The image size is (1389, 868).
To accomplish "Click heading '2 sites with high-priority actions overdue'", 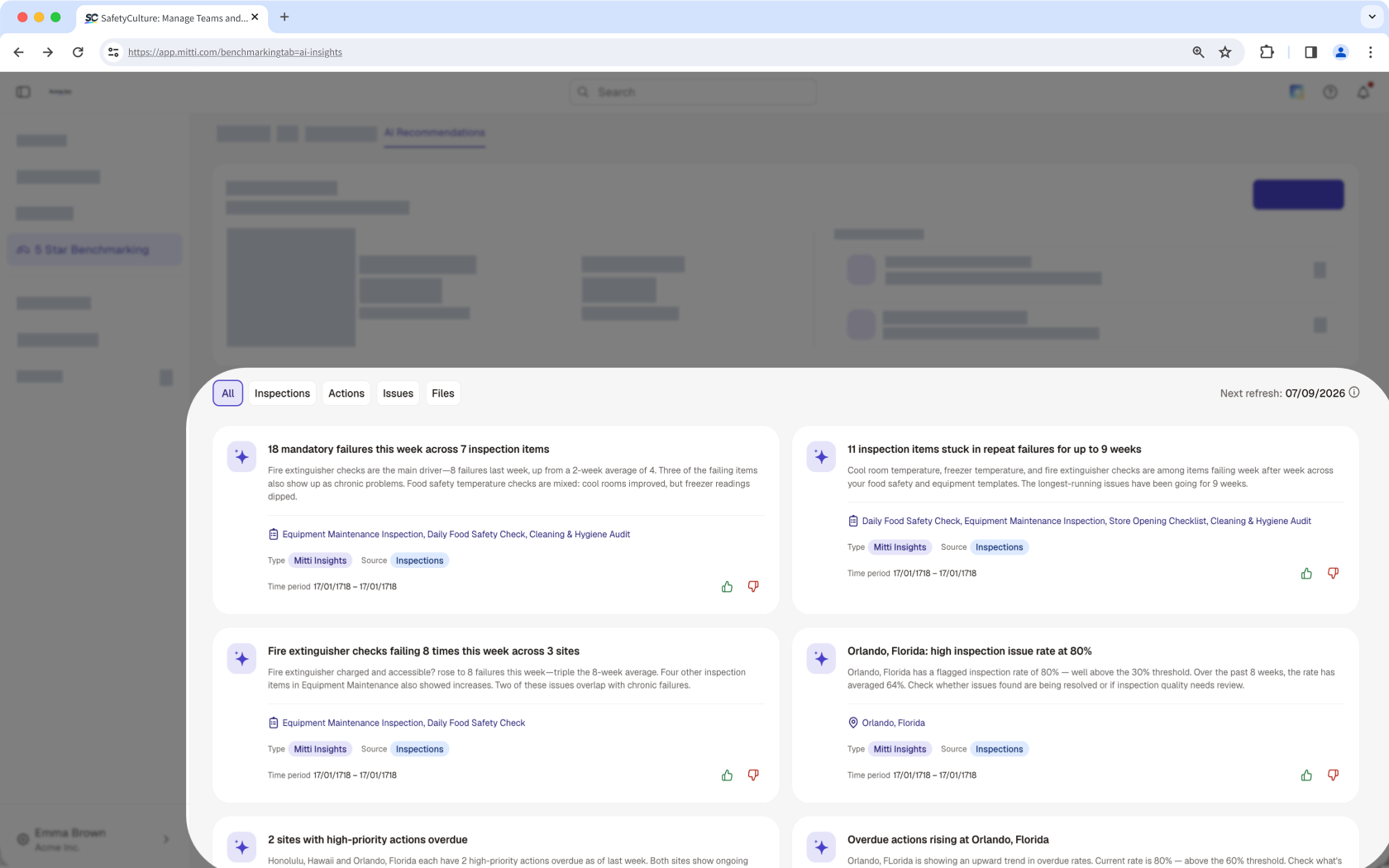I will tap(367, 840).
